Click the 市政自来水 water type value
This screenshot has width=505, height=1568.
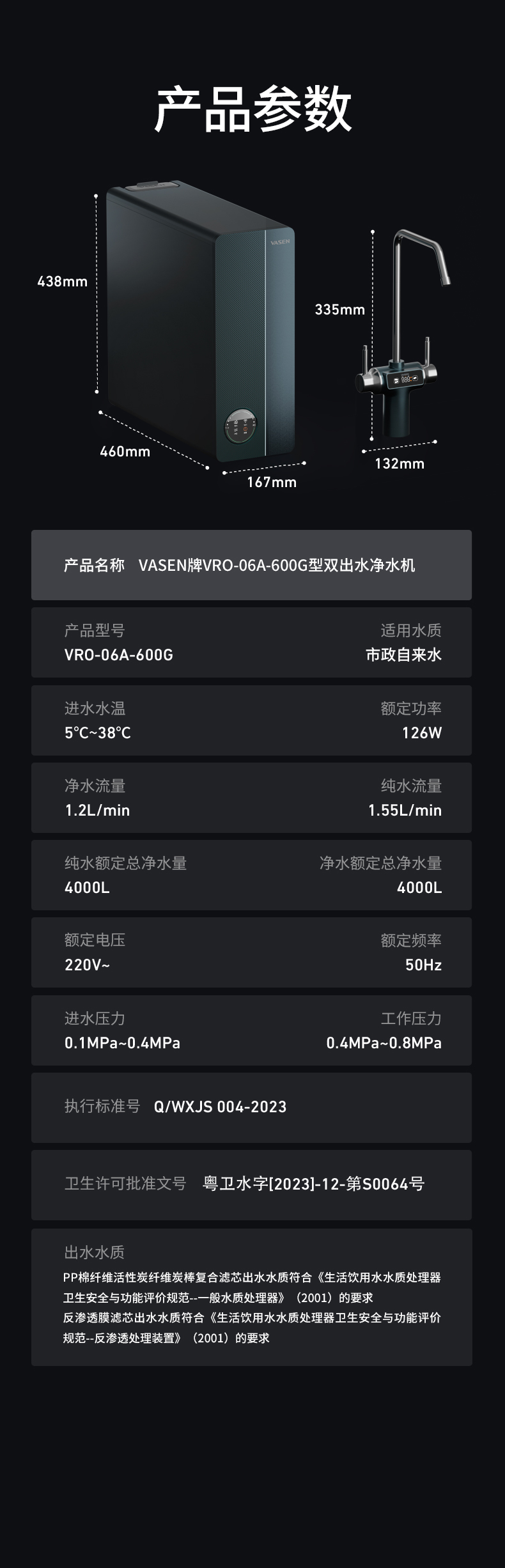pos(403,655)
